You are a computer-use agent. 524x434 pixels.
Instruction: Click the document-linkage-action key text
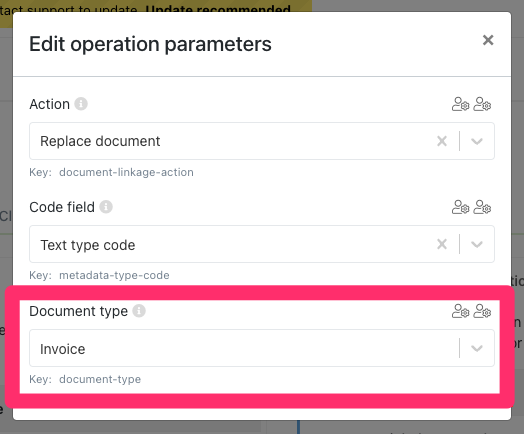pos(126,172)
